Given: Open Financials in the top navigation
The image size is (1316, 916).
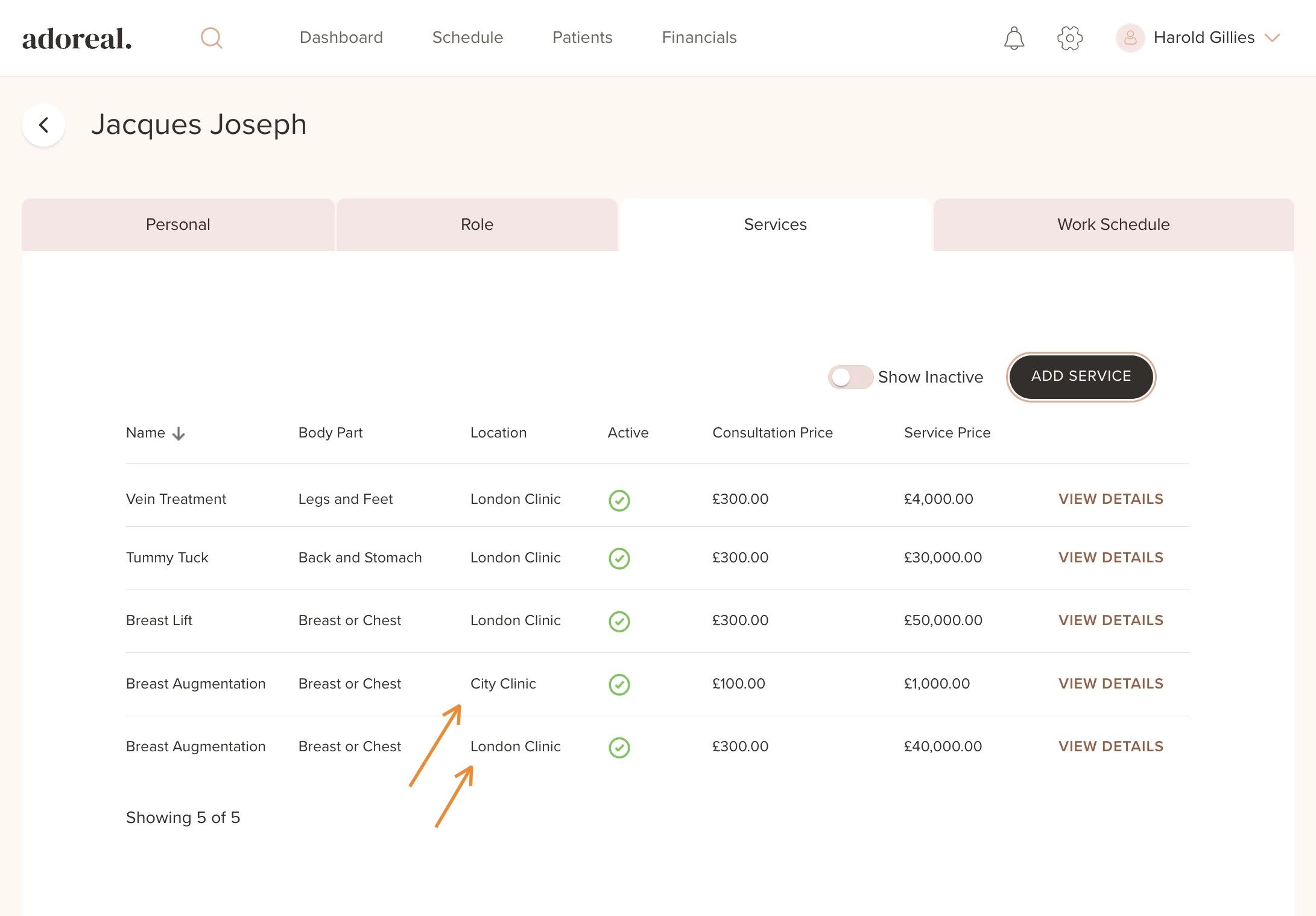Looking at the screenshot, I should point(699,37).
